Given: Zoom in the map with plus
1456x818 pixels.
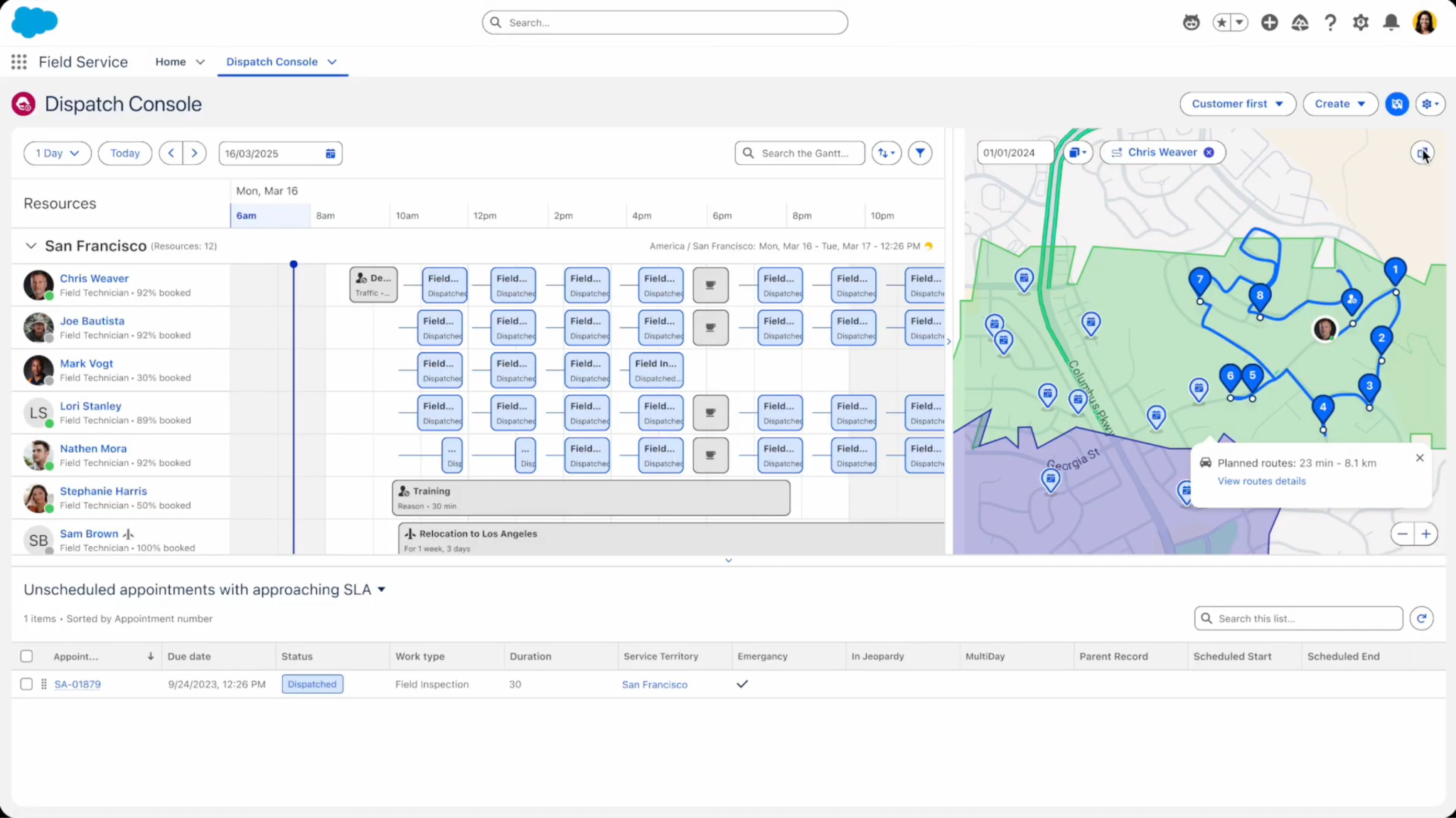Looking at the screenshot, I should pyautogui.click(x=1426, y=534).
